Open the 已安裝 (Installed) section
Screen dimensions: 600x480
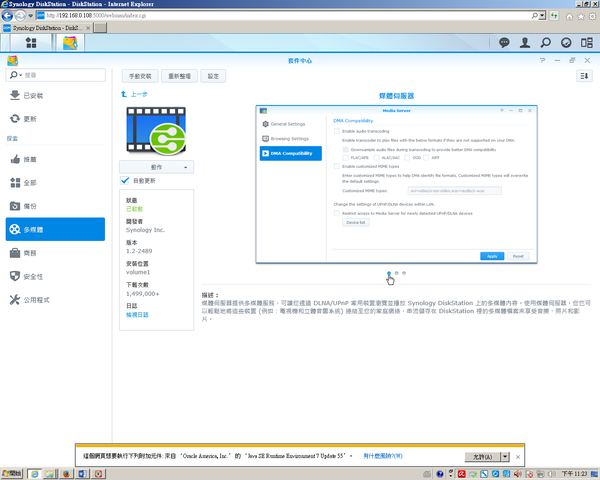click(32, 96)
